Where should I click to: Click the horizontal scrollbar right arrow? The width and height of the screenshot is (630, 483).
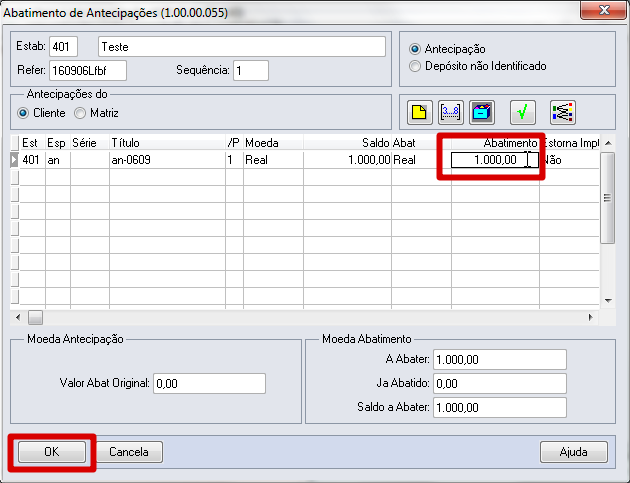(x=591, y=317)
